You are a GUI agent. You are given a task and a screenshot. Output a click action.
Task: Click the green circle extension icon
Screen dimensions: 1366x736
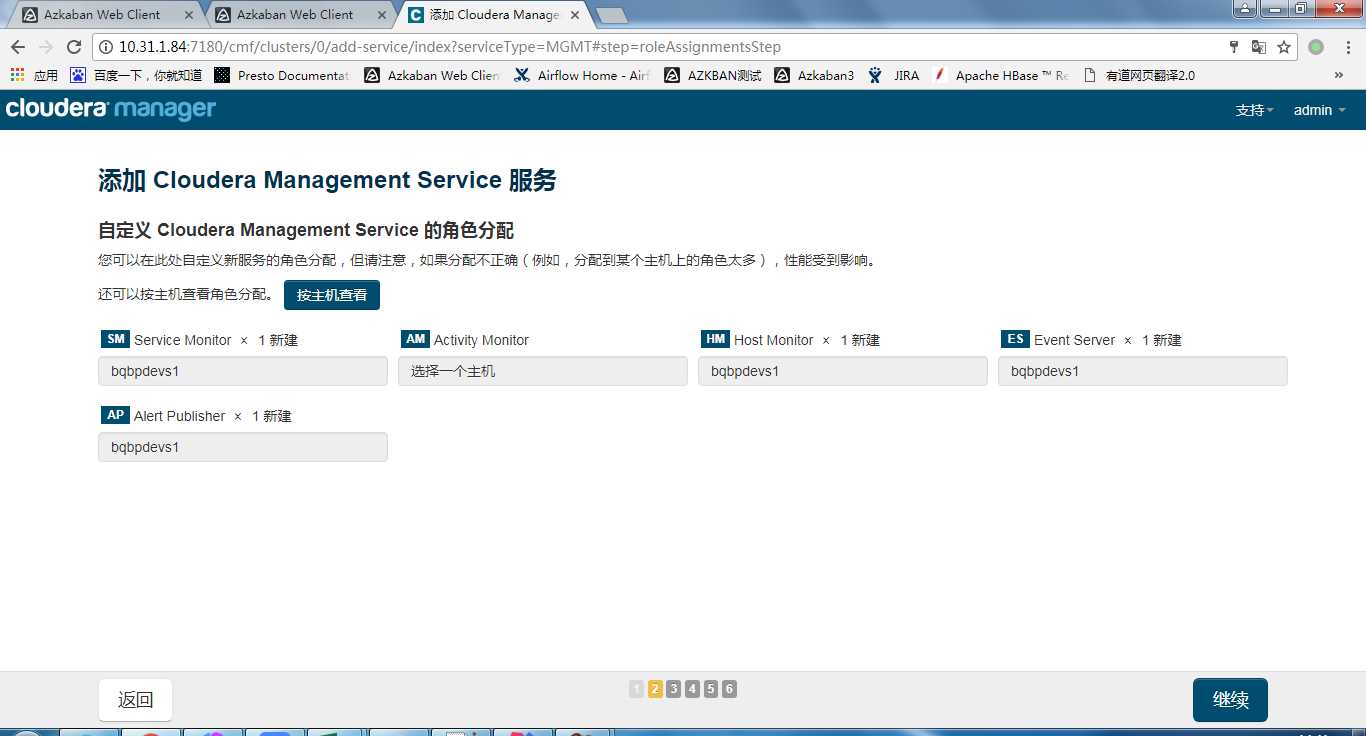coord(1316,47)
